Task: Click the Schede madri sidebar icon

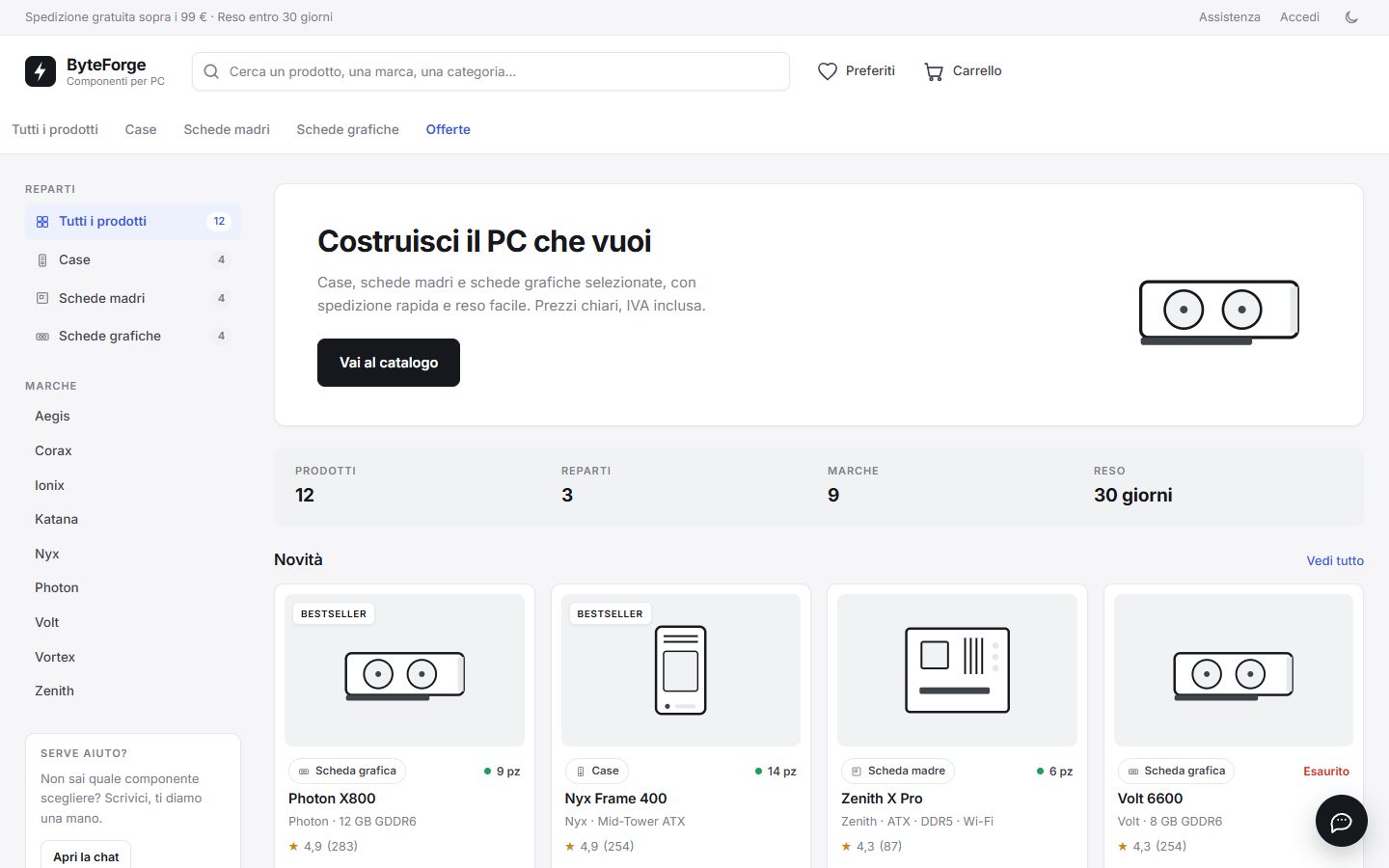Action: click(42, 298)
